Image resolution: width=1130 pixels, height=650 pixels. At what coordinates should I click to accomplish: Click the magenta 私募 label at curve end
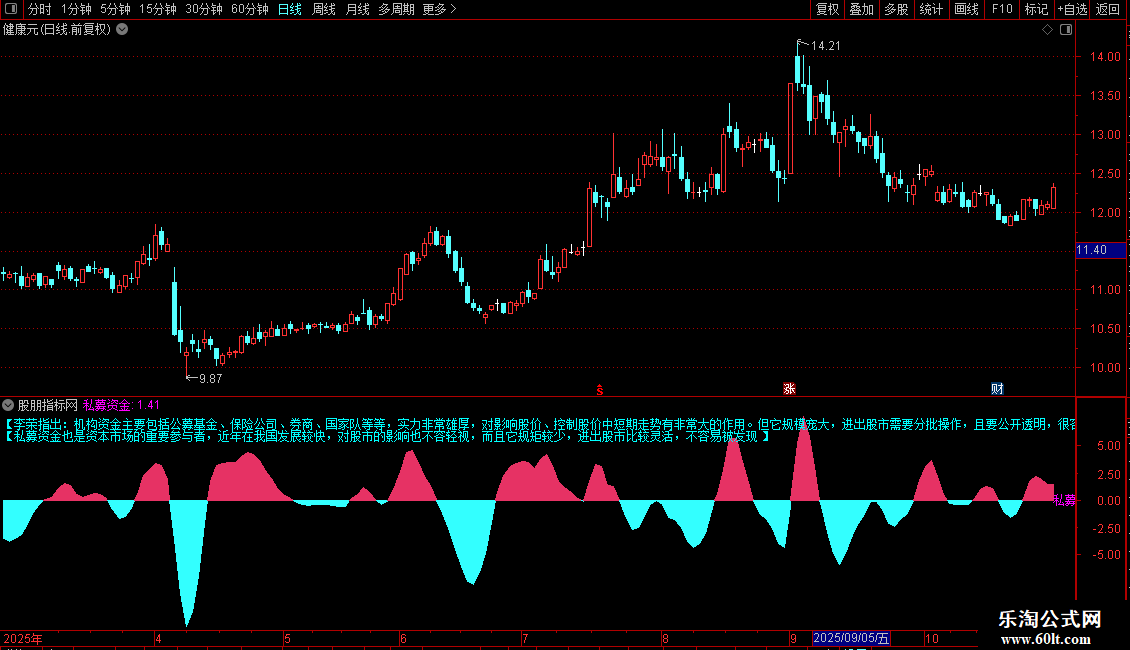1064,500
